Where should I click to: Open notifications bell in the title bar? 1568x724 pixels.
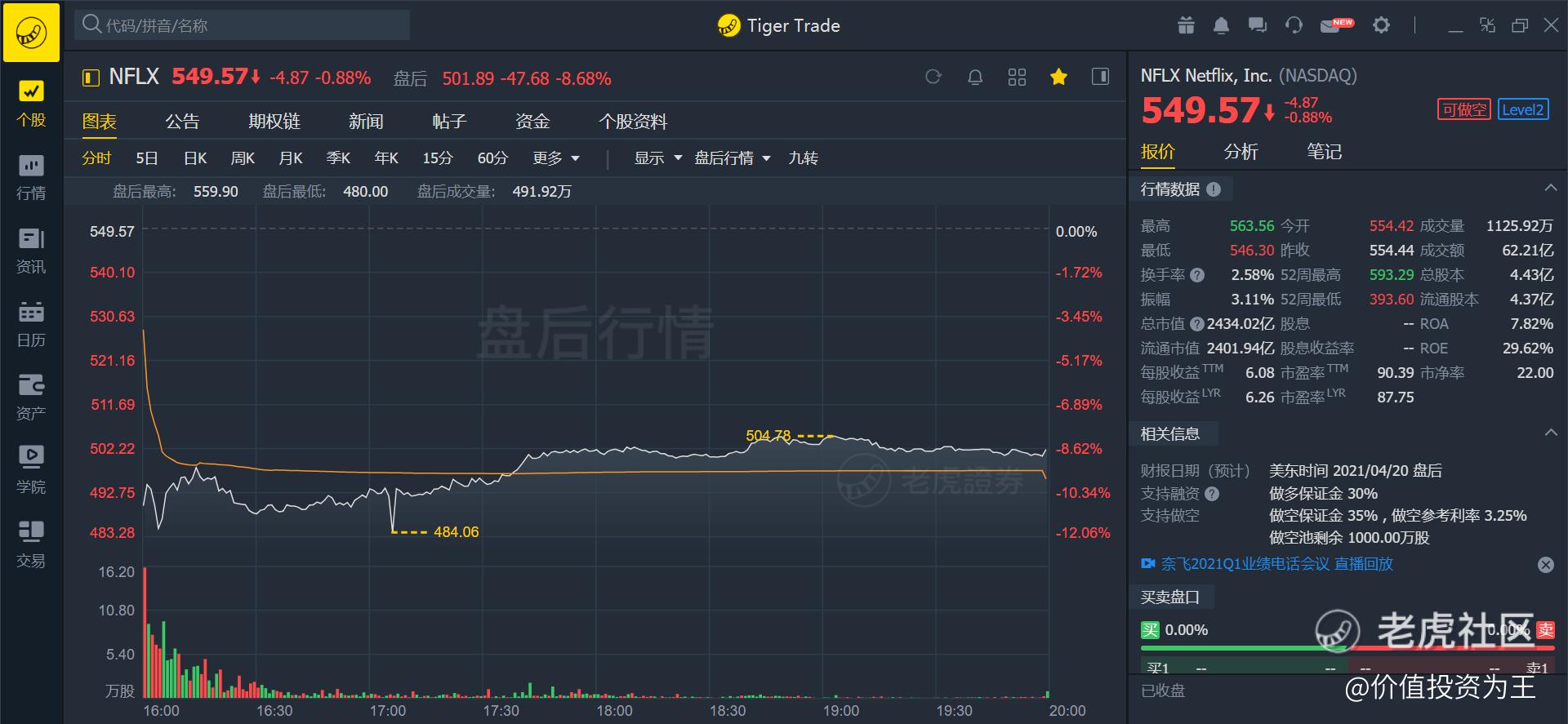click(x=1221, y=25)
